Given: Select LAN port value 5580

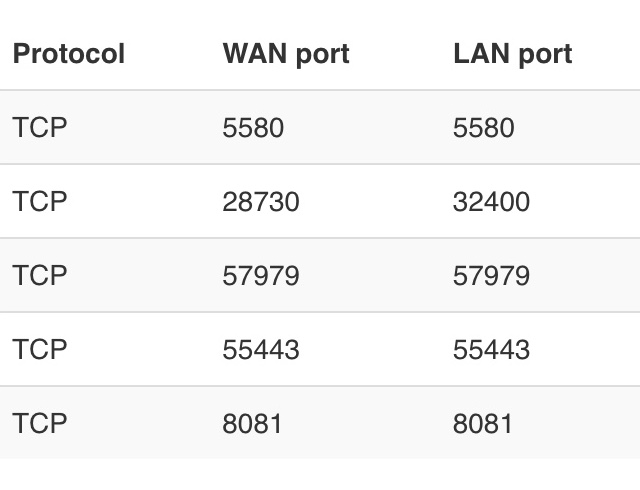Looking at the screenshot, I should pos(483,128).
